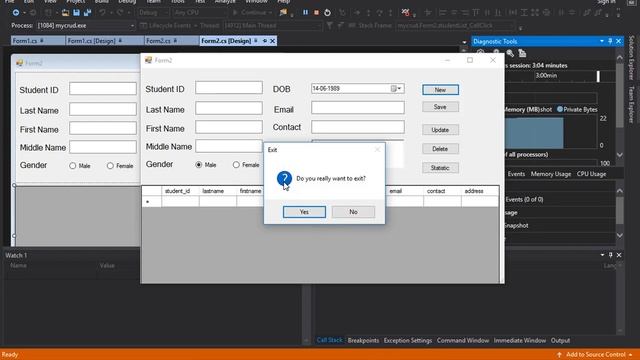Image resolution: width=640 pixels, height=360 pixels.
Task: Click the Events list scrollbar down arrow
Action: [620, 236]
